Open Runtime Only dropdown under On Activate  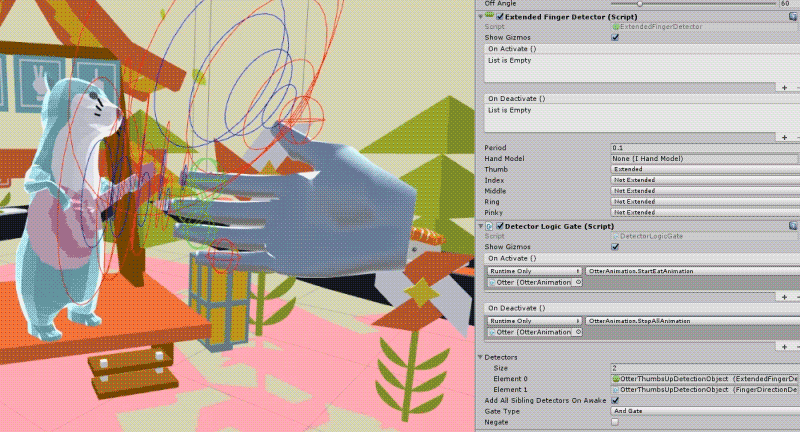[x=534, y=271]
